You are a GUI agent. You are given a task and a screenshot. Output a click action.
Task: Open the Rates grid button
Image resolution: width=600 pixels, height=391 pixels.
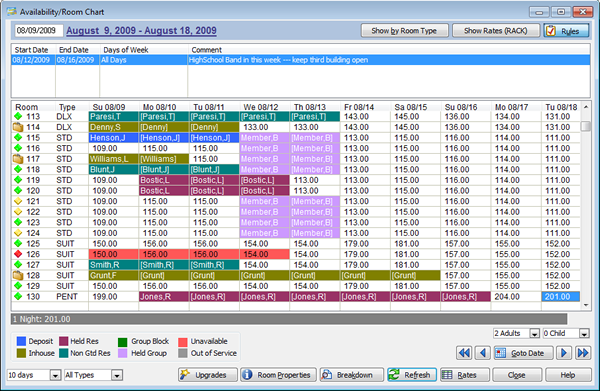[465, 375]
